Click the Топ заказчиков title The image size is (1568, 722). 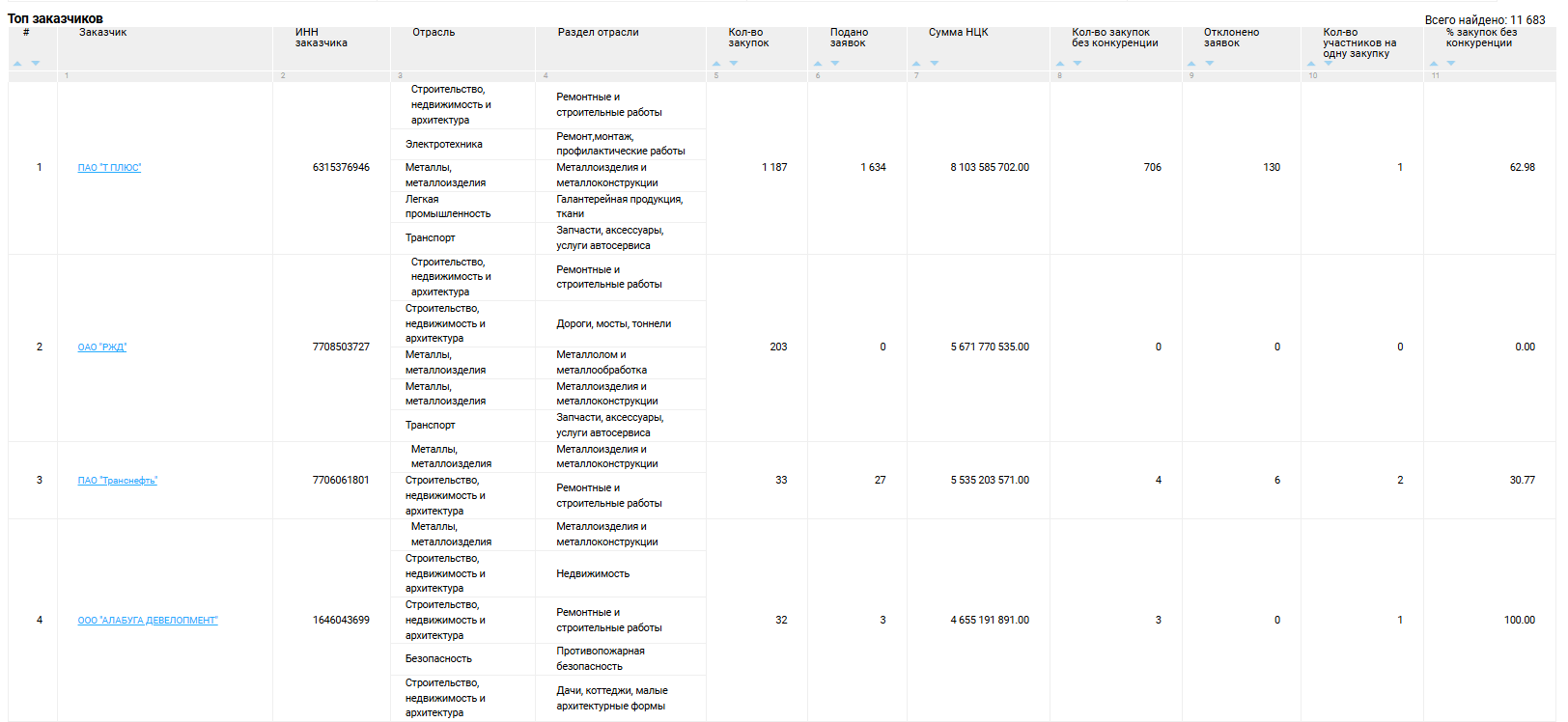pos(55,18)
